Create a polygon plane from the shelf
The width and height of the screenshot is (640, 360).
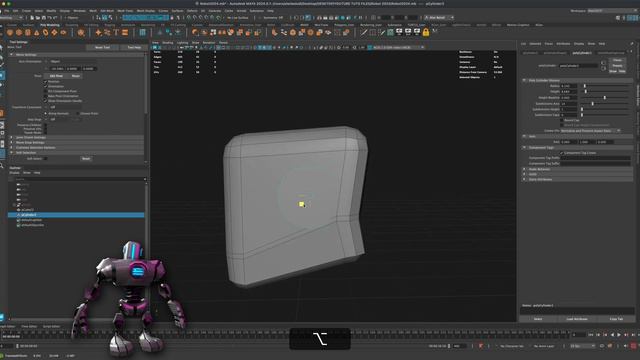[54, 32]
